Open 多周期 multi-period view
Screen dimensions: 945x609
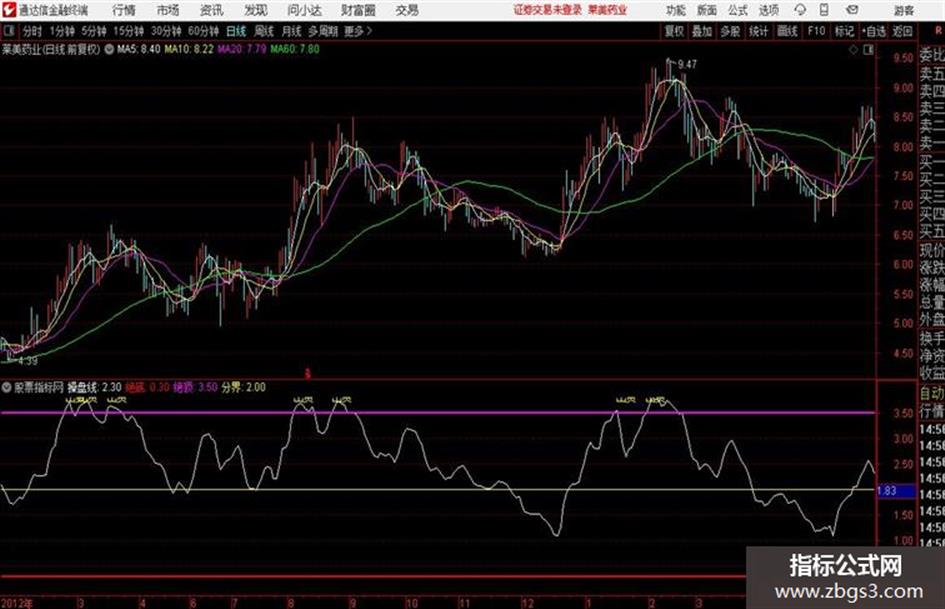pos(323,31)
